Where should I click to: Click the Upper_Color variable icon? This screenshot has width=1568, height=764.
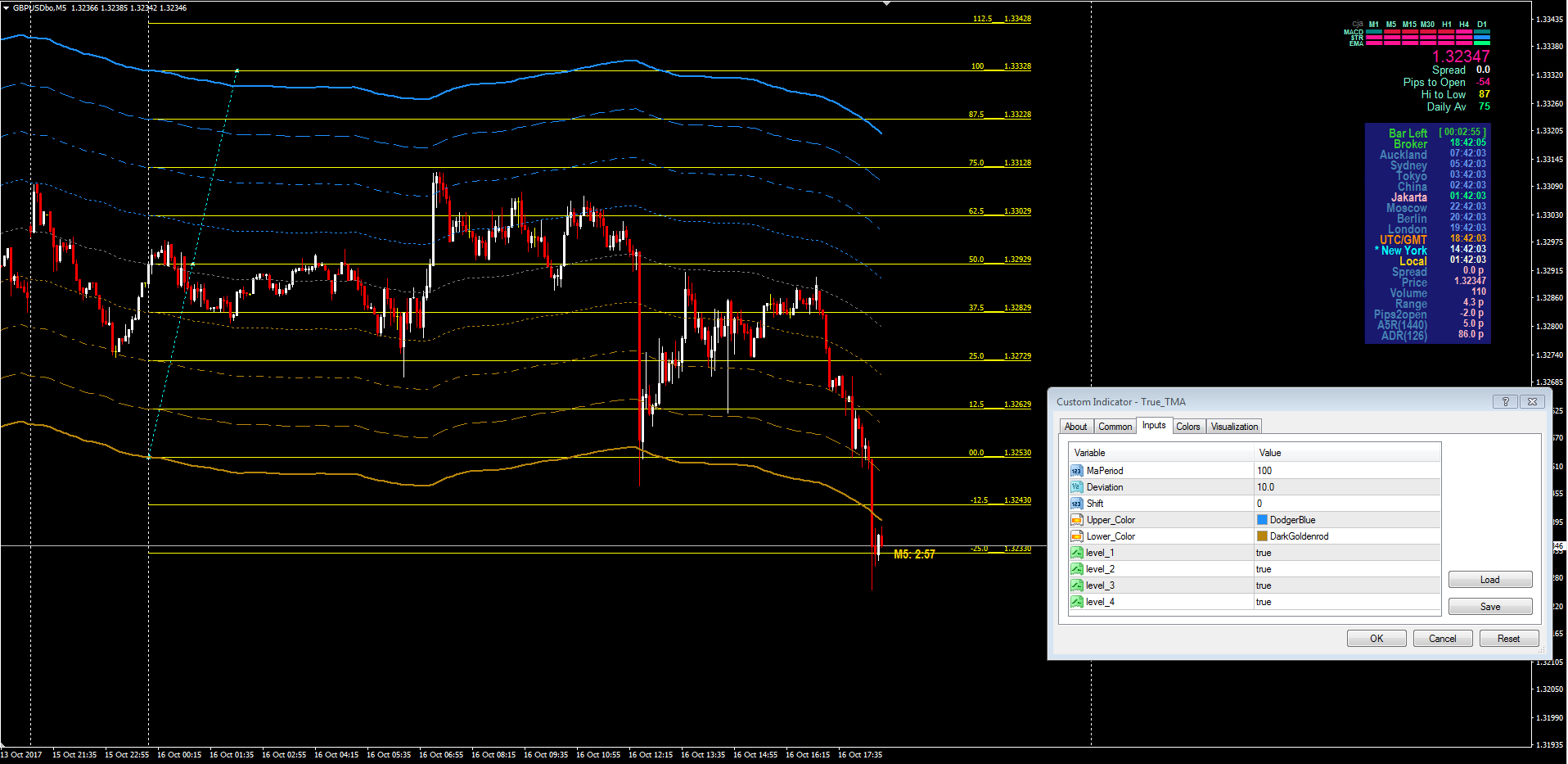[1077, 520]
